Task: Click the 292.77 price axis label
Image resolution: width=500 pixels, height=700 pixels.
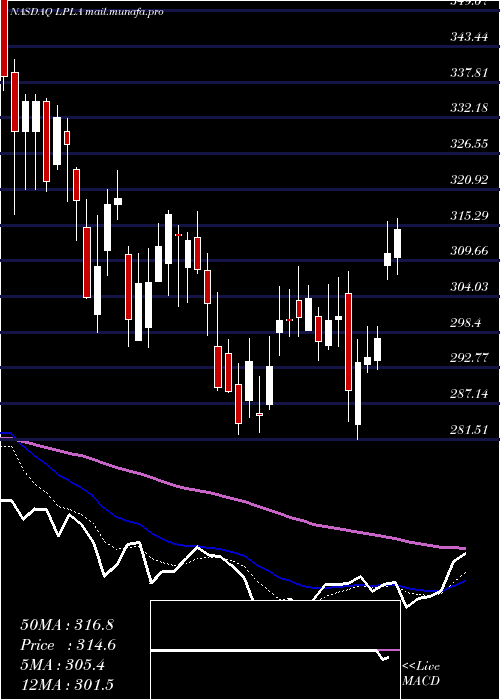Action: point(469,358)
